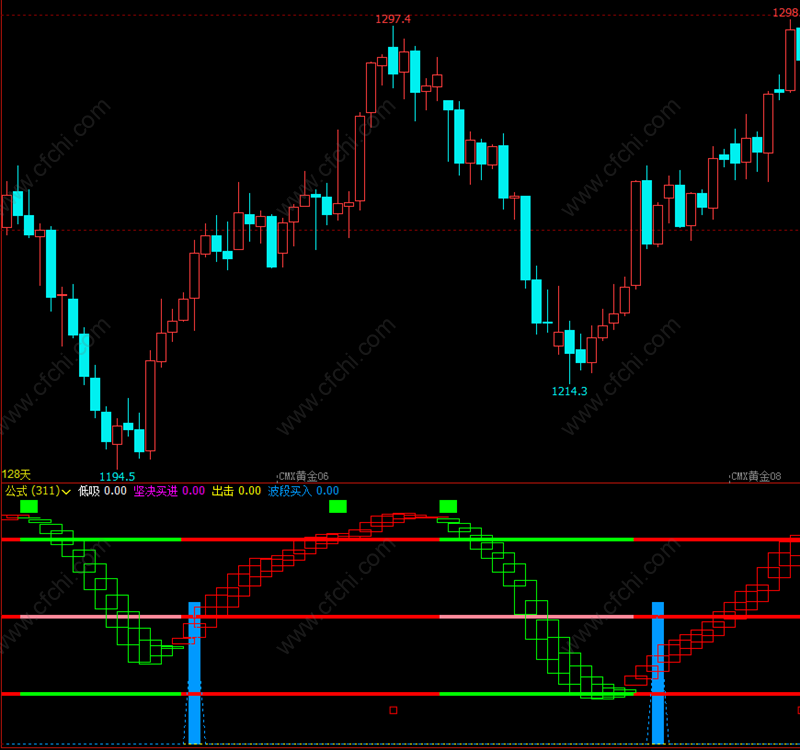Click the 坚决买进 0.00 indicator label
This screenshot has height=750, width=800.
(169, 491)
